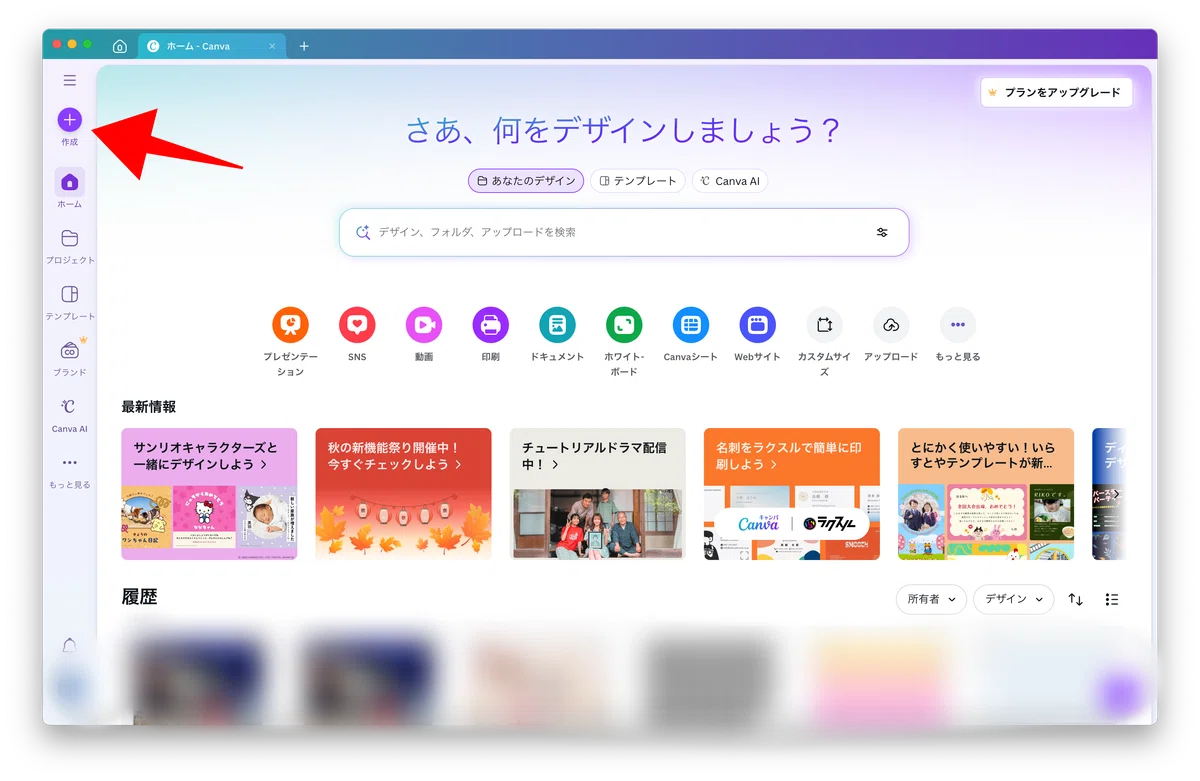Open the 秋の新機能祭り banner
This screenshot has height=781, width=1200.
point(403,494)
